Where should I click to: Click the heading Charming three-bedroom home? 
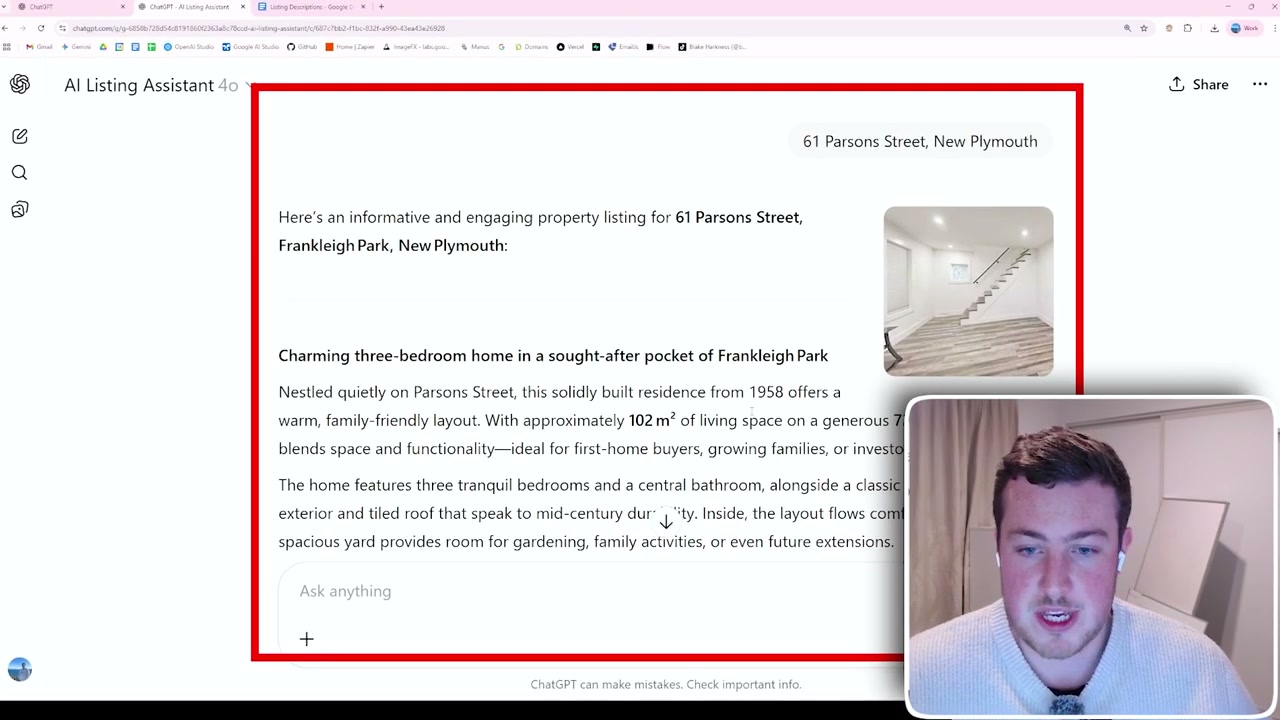coord(553,356)
